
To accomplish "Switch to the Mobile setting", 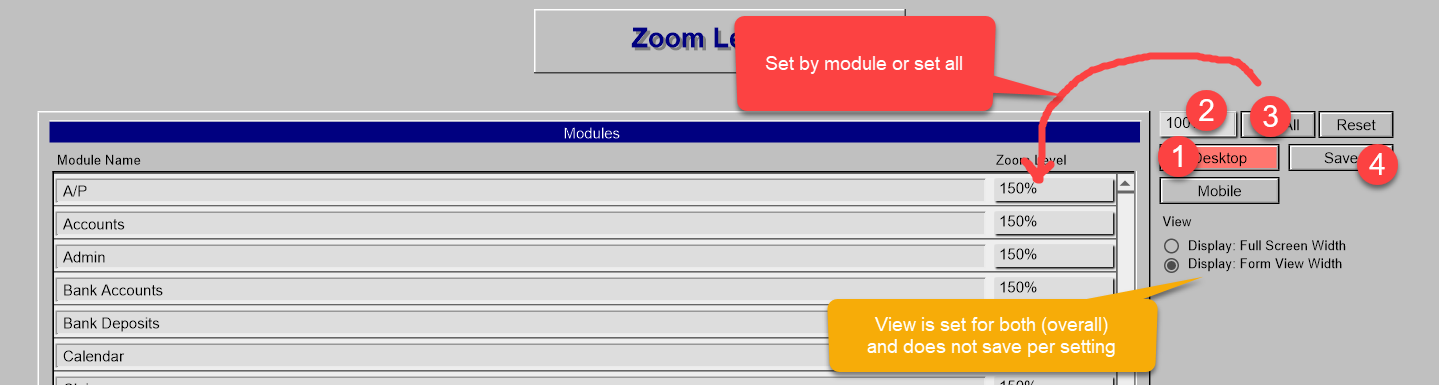I will [x=1219, y=191].
